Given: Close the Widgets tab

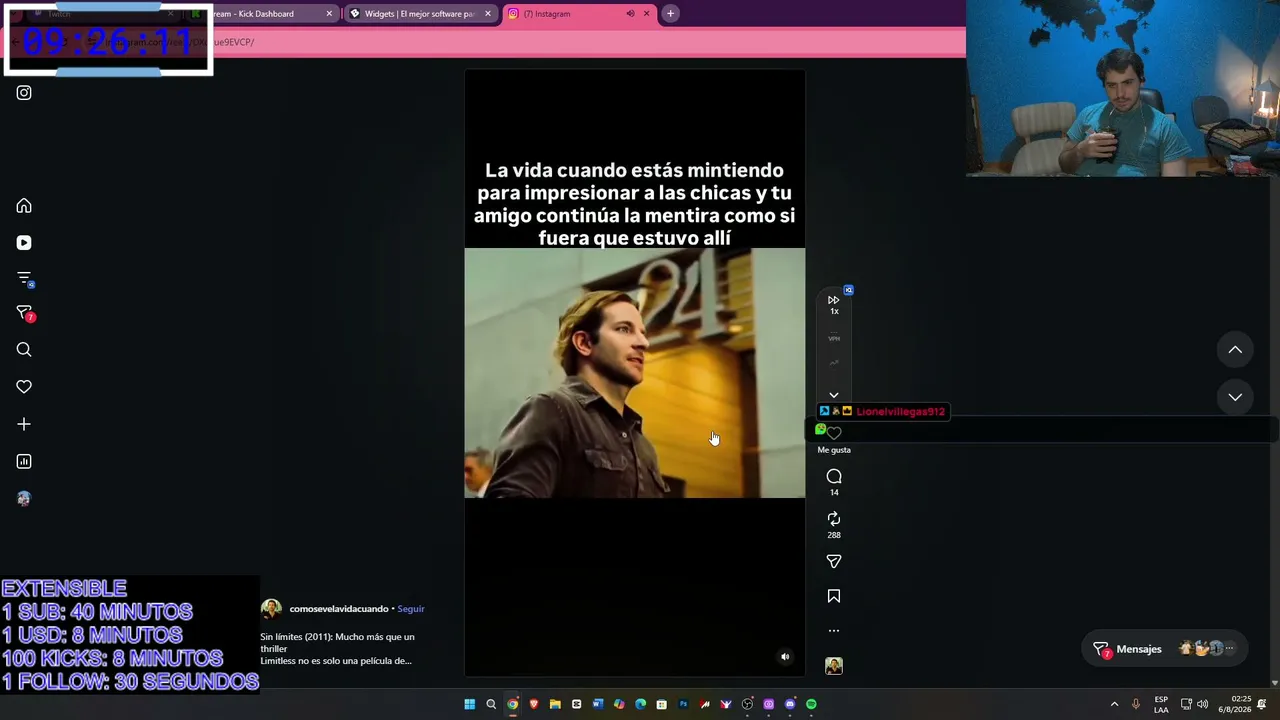Looking at the screenshot, I should [488, 14].
